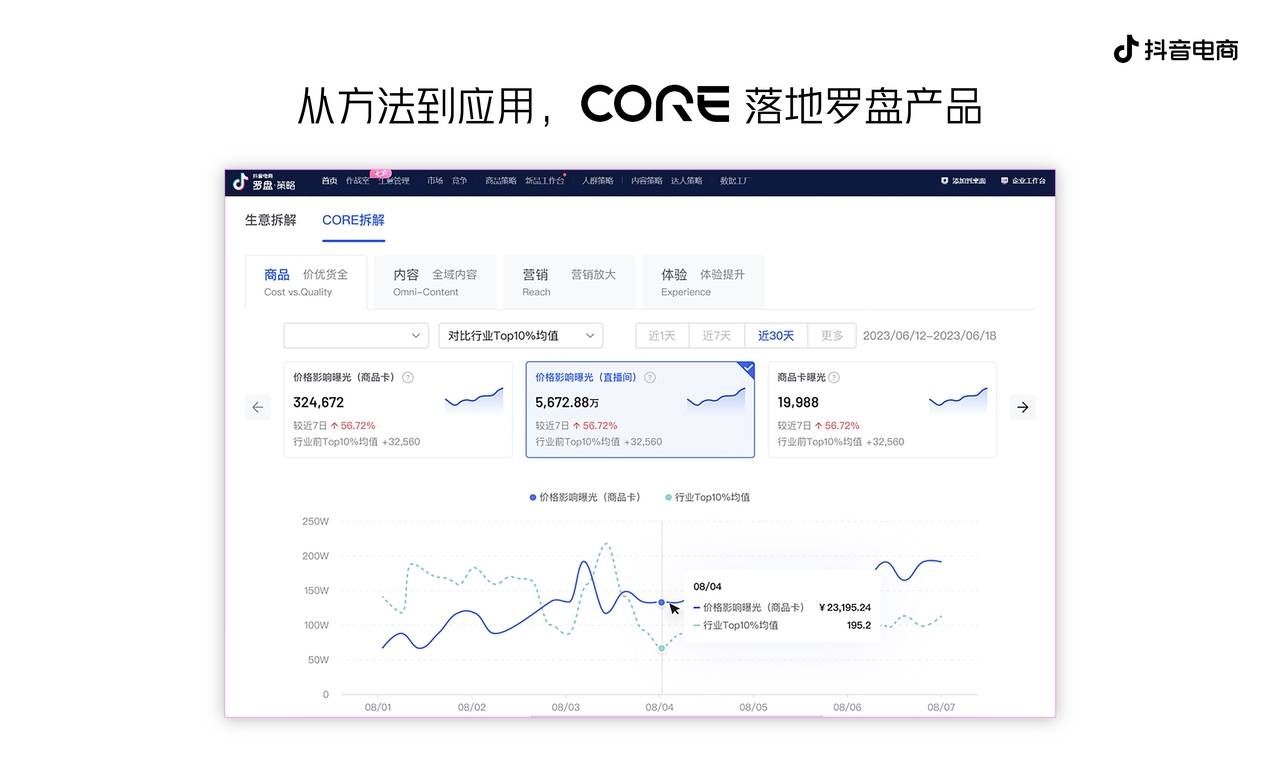Screen dimensions: 1280x775
Task: Open help tooltip for 价格影响曝光（直播间）
Action: 650,378
